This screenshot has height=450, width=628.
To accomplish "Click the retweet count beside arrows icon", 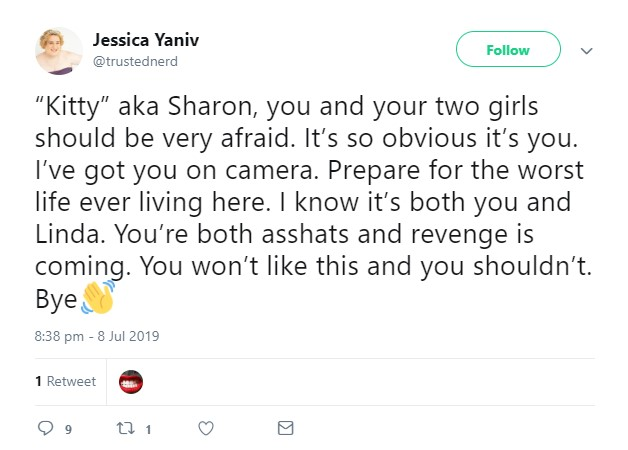I will point(148,430).
